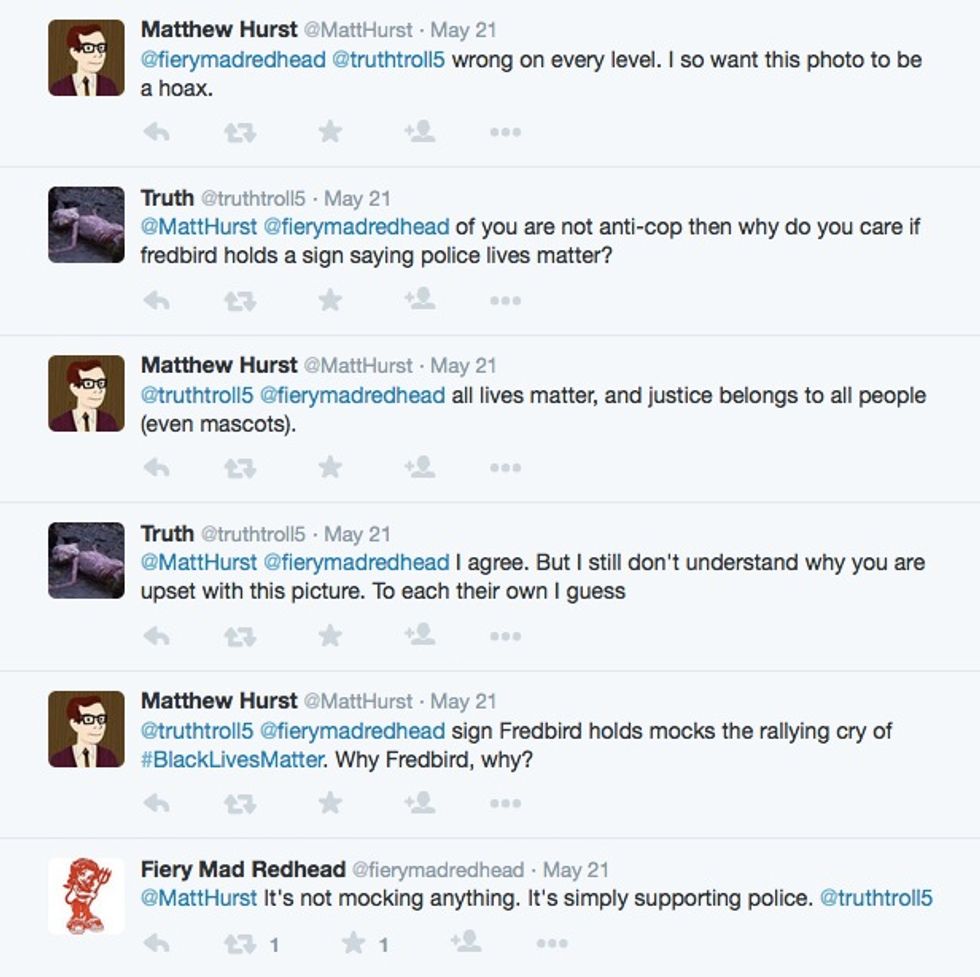The height and width of the screenshot is (977, 980).
Task: Open Truth's avatar in the fredbird sign tweet
Action: pyautogui.click(x=86, y=226)
